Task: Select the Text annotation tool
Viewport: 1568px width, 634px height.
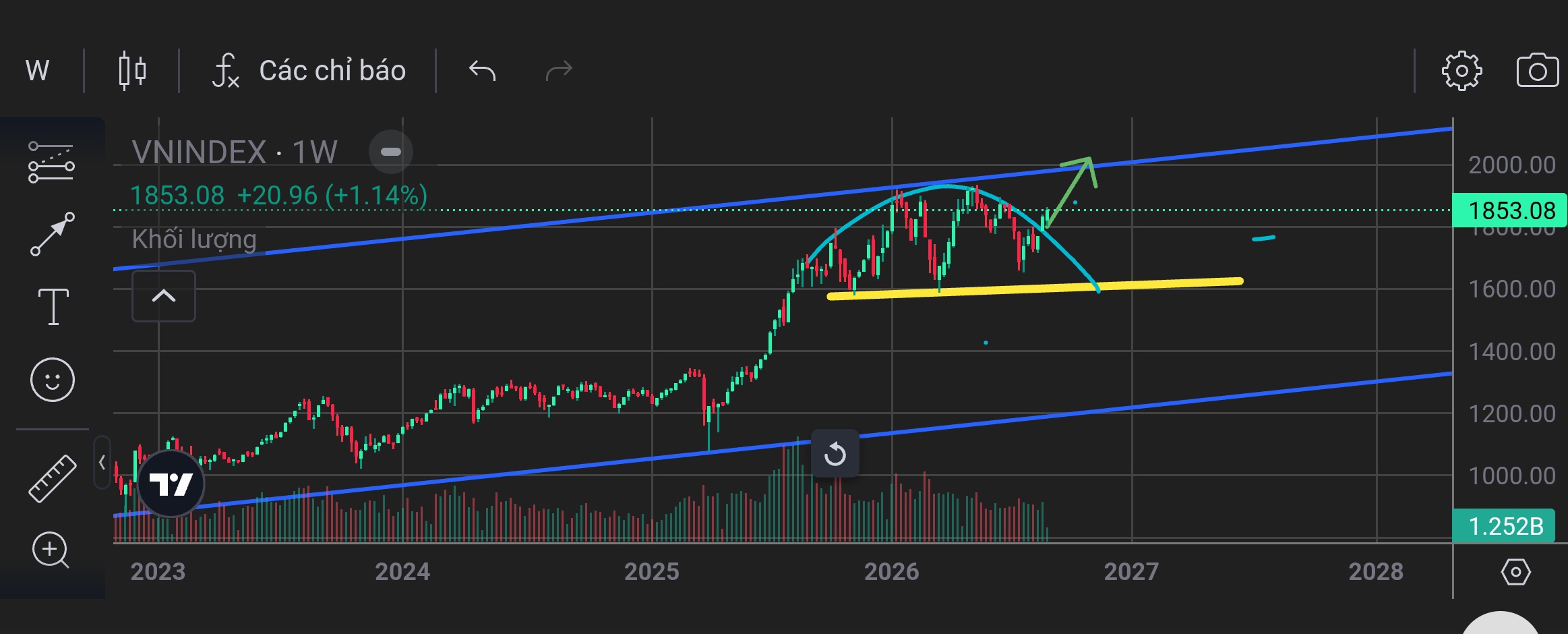Action: pos(53,307)
